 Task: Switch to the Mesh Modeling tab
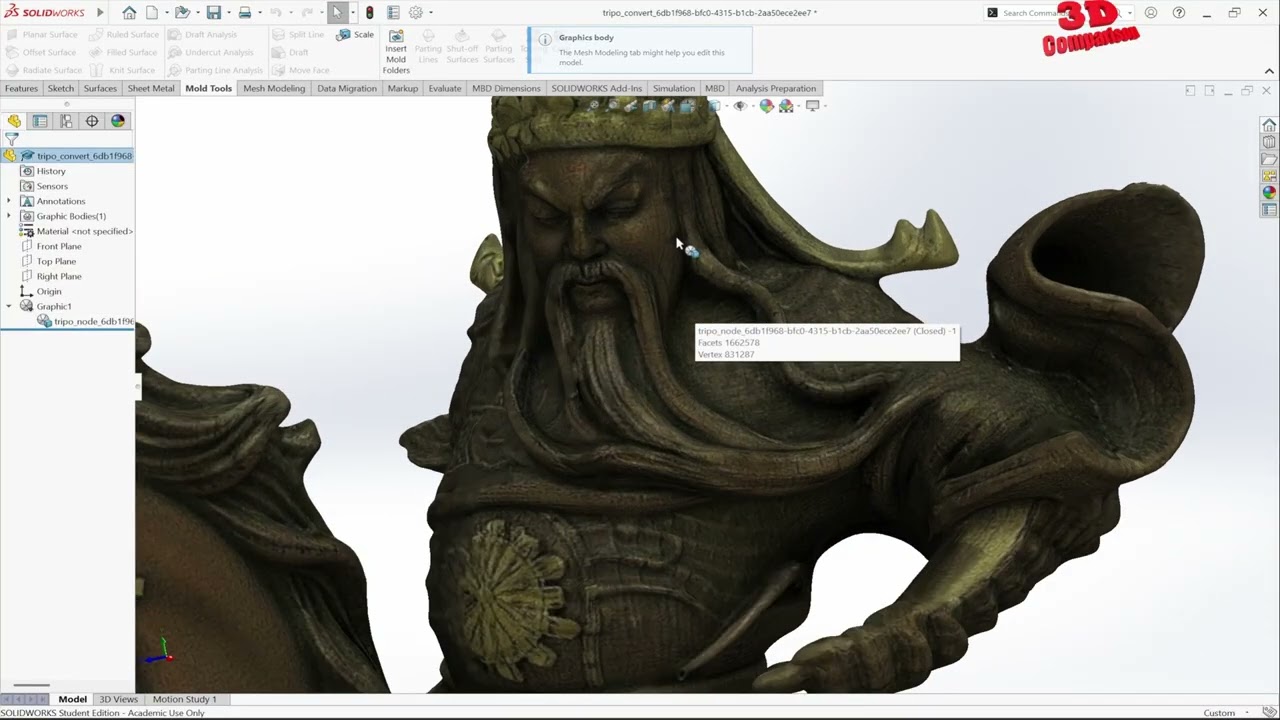[274, 88]
